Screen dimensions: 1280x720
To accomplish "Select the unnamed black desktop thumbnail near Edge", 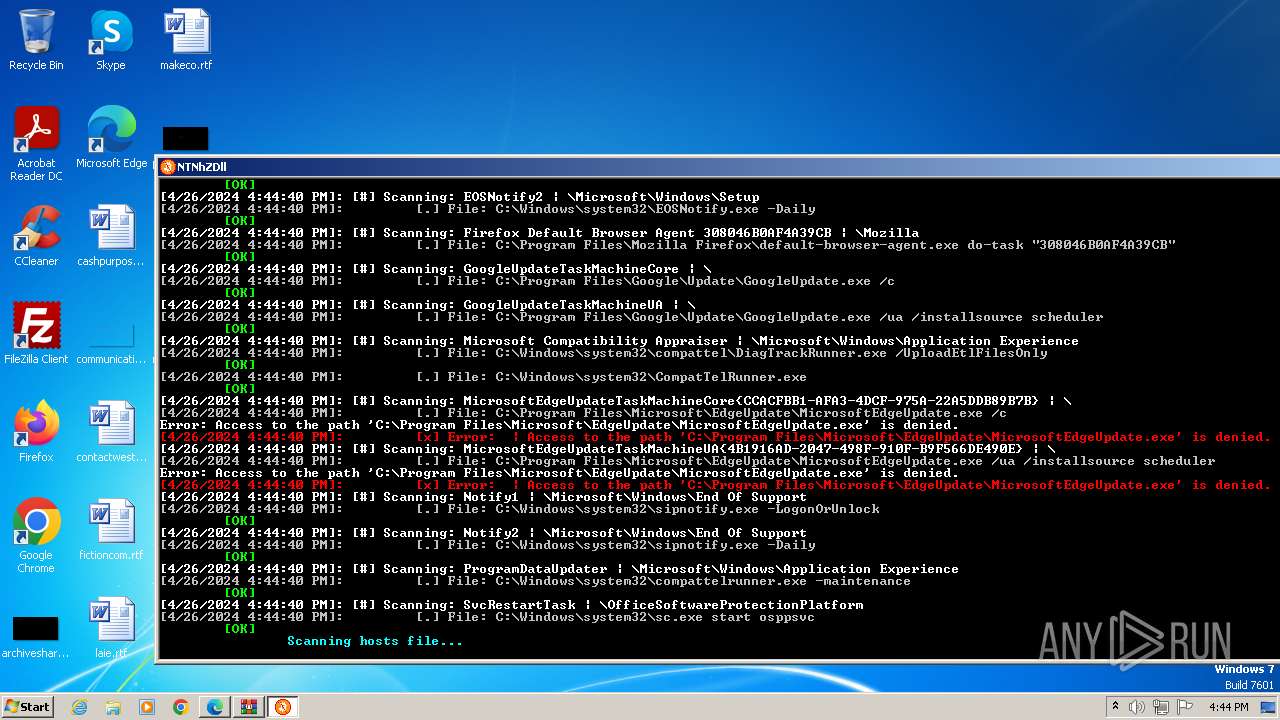I will (185, 138).
